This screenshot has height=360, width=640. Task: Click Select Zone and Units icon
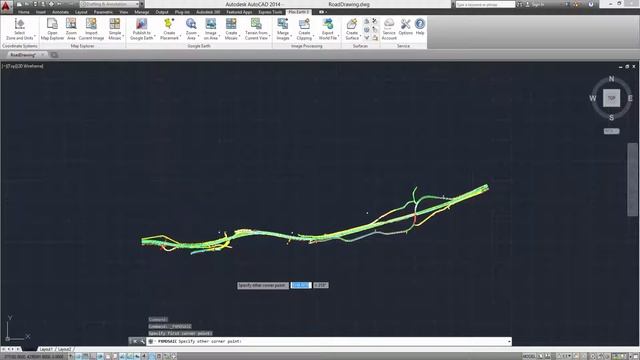[x=19, y=29]
